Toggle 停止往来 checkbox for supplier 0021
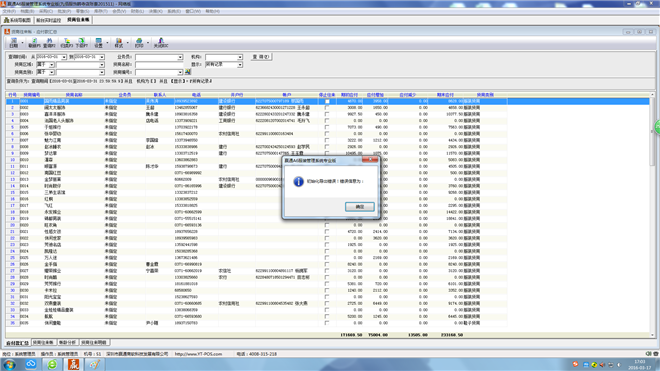660x371 pixels. [327, 232]
